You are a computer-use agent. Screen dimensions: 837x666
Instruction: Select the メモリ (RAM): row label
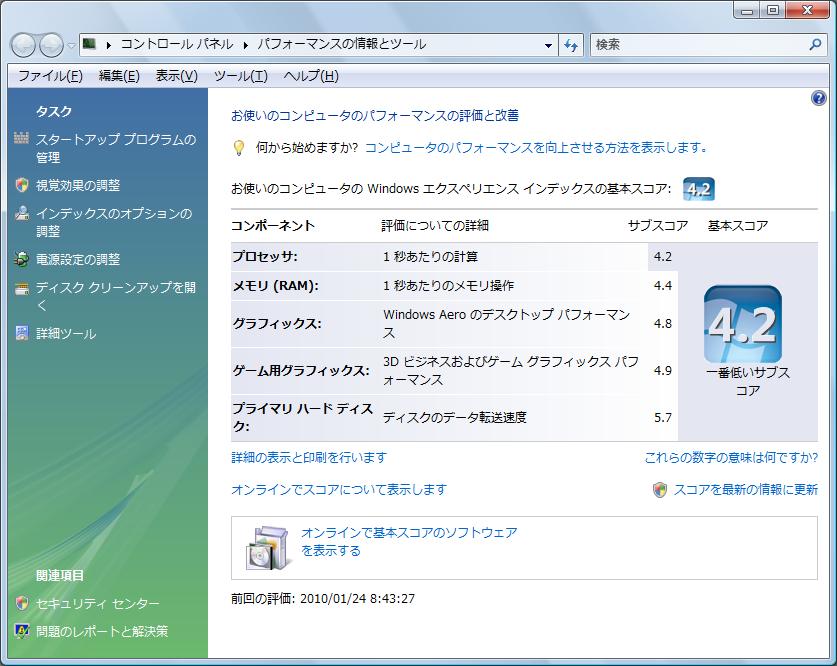275,286
